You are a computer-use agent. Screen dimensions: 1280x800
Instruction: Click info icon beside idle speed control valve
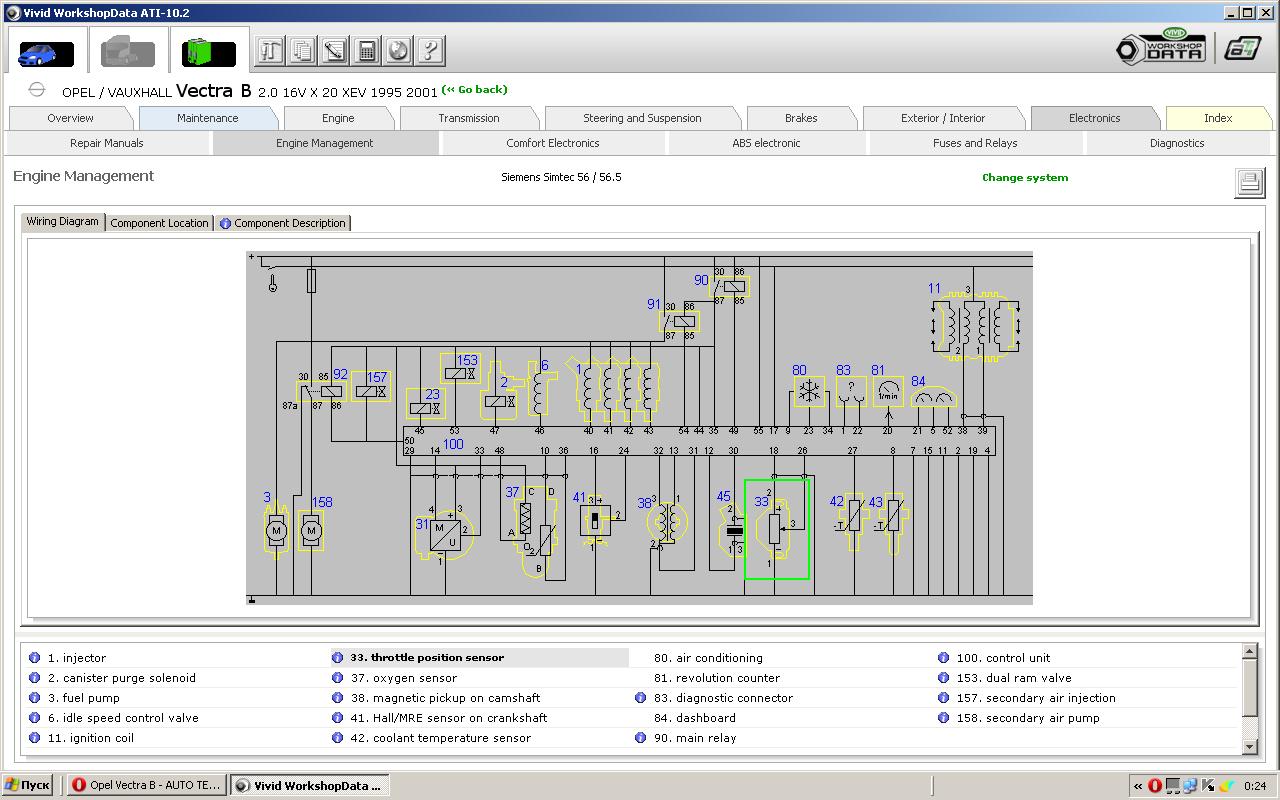click(x=35, y=718)
